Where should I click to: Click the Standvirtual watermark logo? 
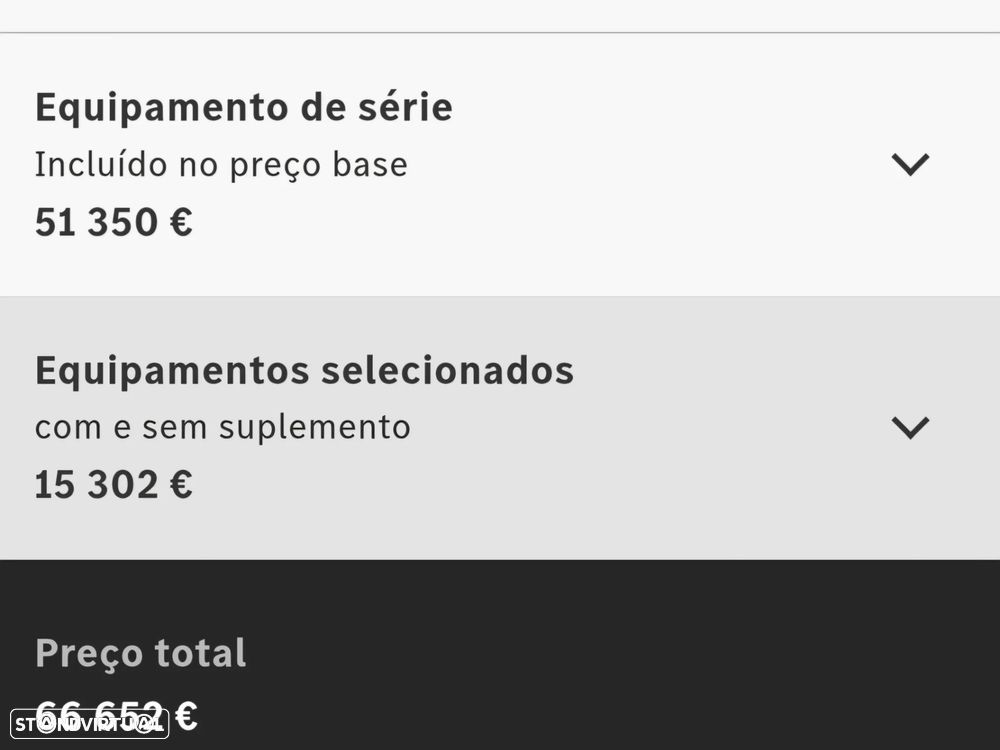[88, 724]
